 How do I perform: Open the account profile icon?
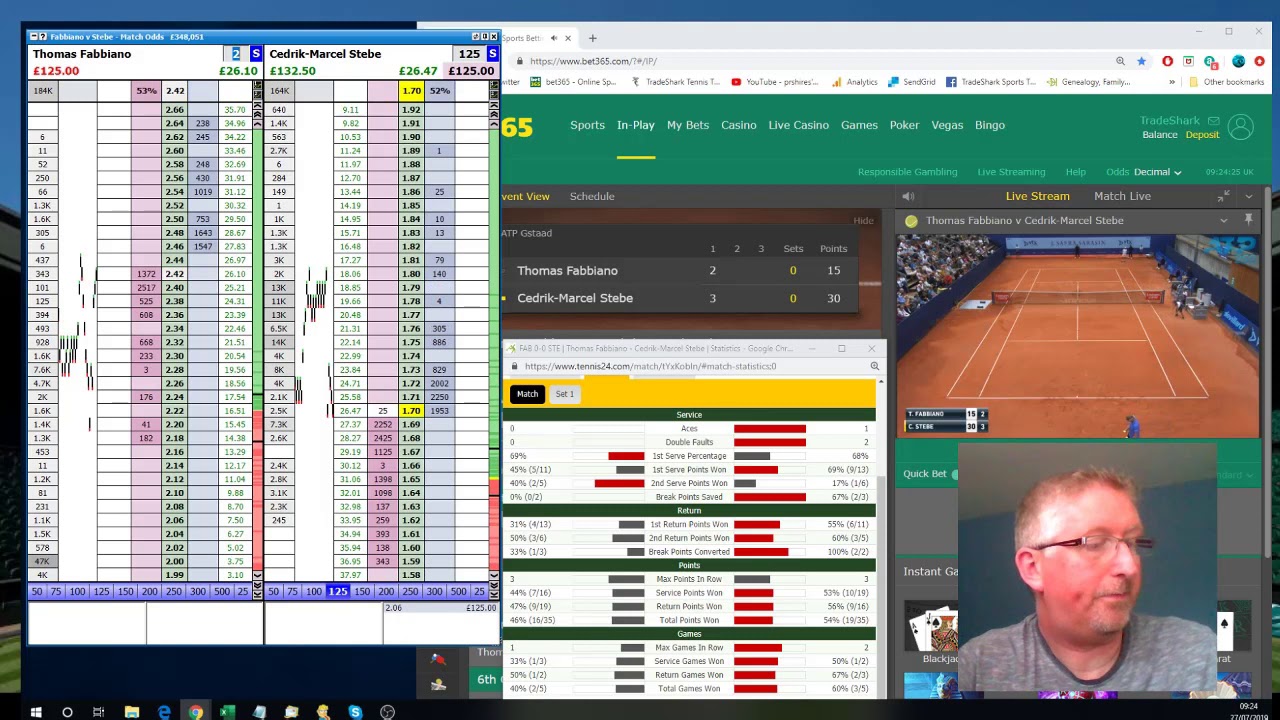click(x=1241, y=127)
